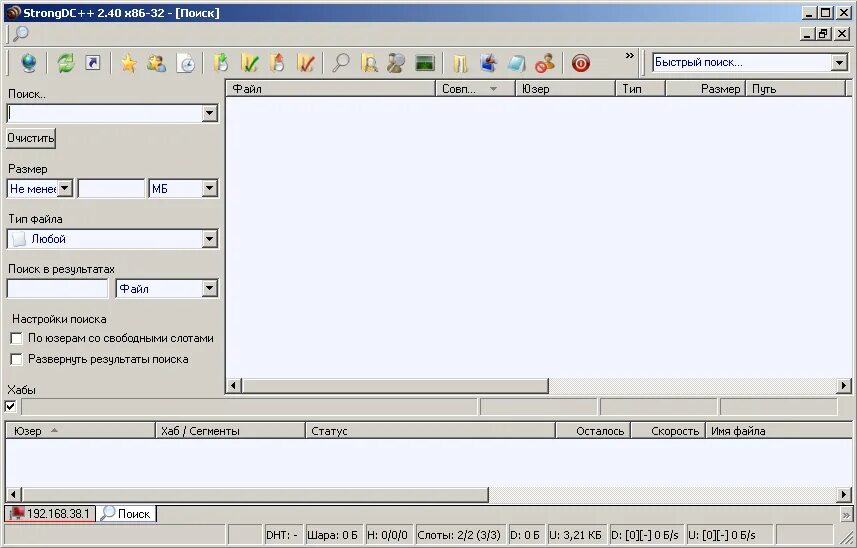Focus the 'Быстрый поиск...' input box
The height and width of the screenshot is (548, 857).
coord(742,62)
